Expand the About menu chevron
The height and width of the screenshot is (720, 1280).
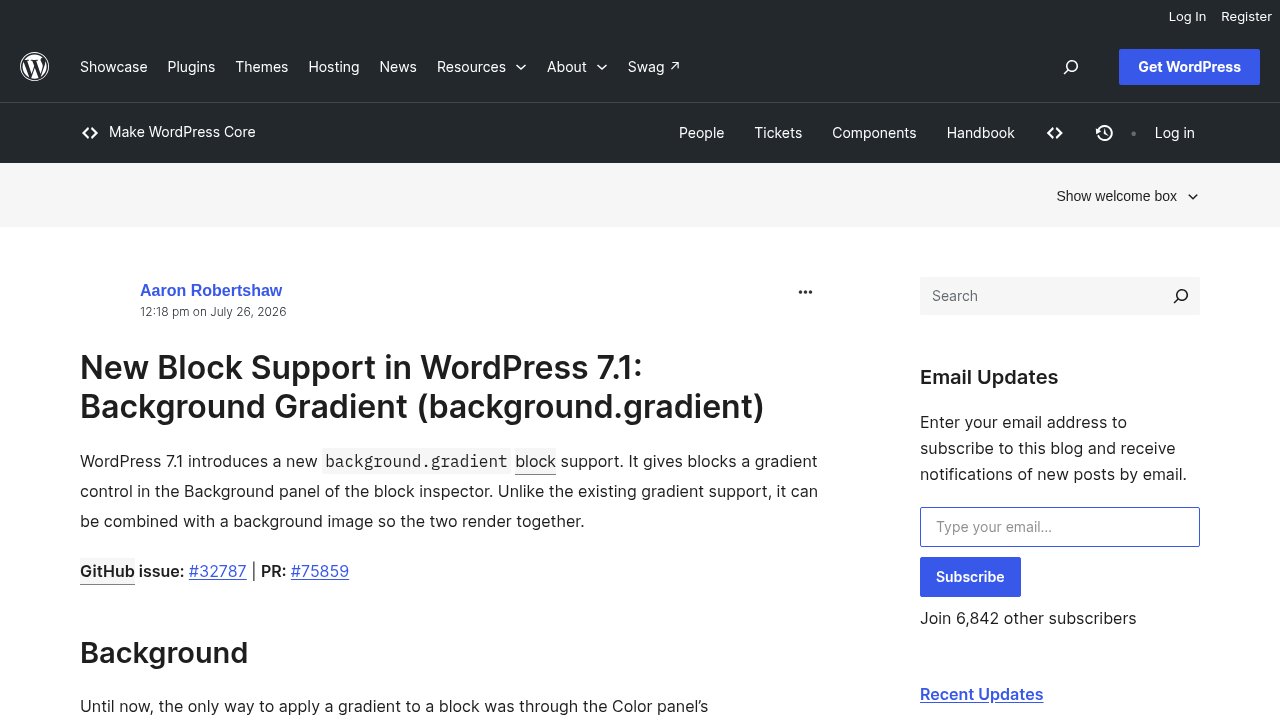click(x=601, y=67)
